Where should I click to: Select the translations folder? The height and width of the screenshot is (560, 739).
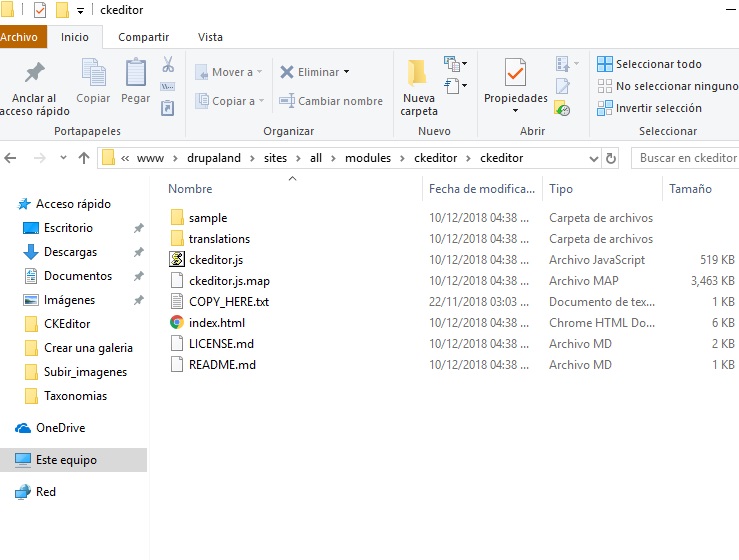point(219,239)
